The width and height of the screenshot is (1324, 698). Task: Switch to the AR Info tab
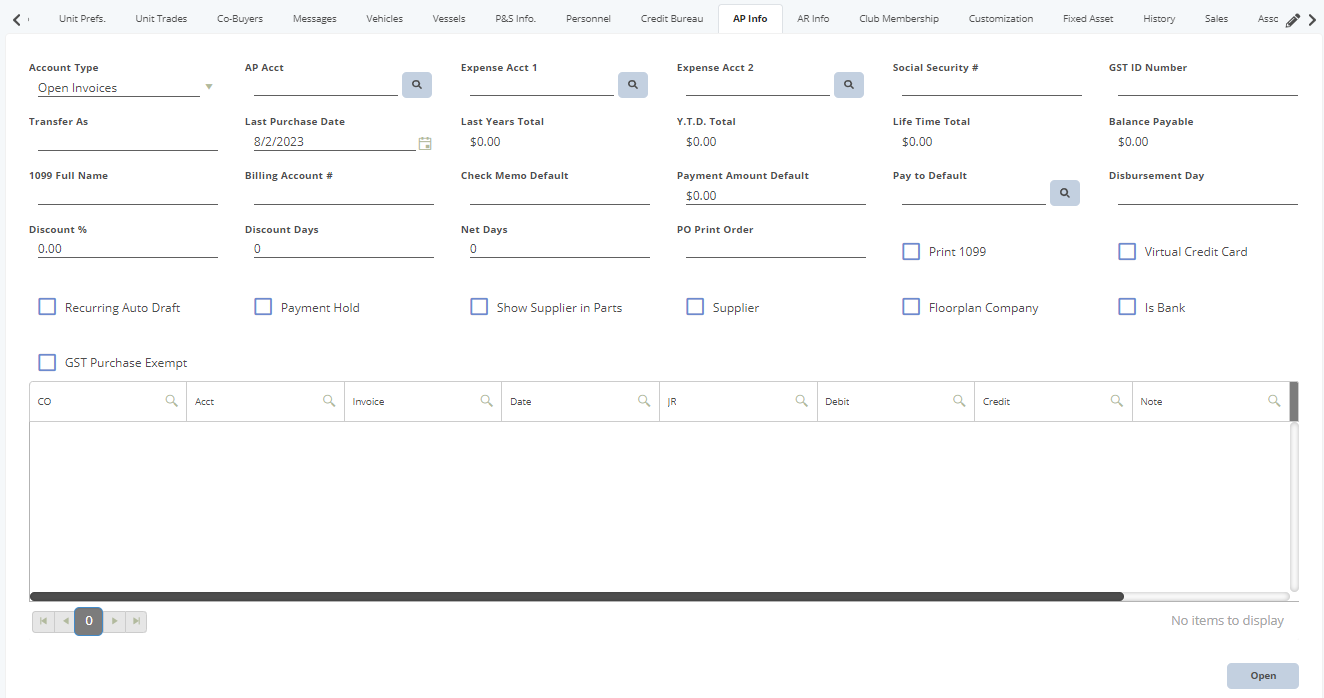point(813,17)
